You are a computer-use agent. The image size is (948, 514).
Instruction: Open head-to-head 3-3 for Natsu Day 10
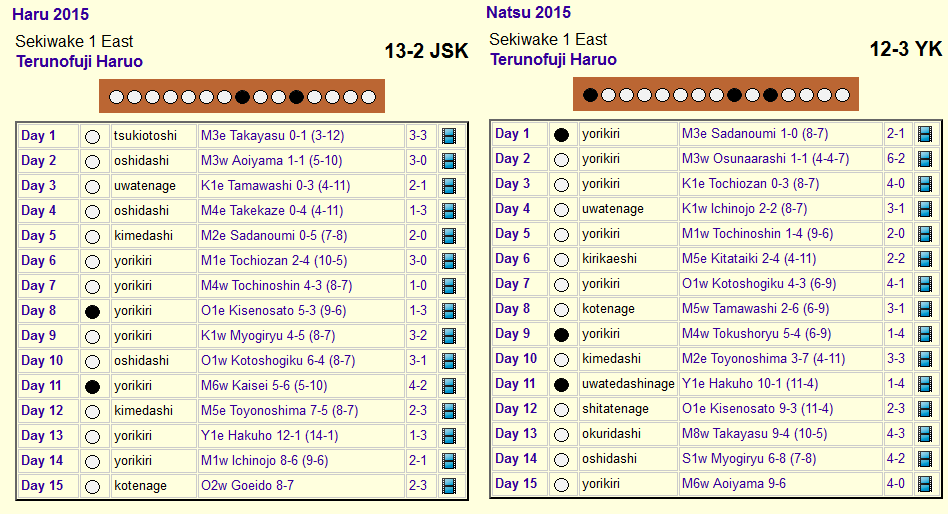(x=895, y=359)
